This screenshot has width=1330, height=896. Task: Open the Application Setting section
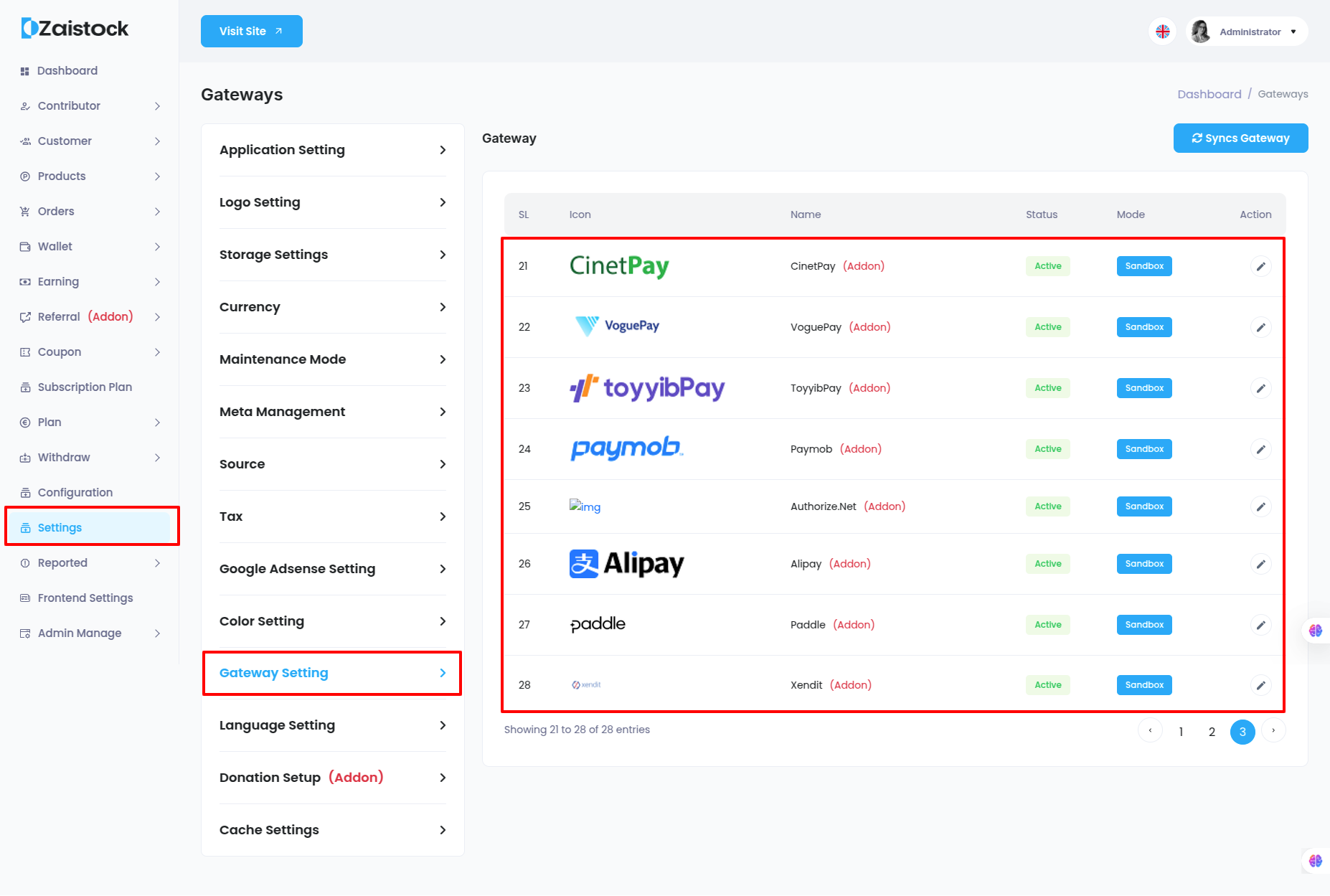tap(333, 150)
